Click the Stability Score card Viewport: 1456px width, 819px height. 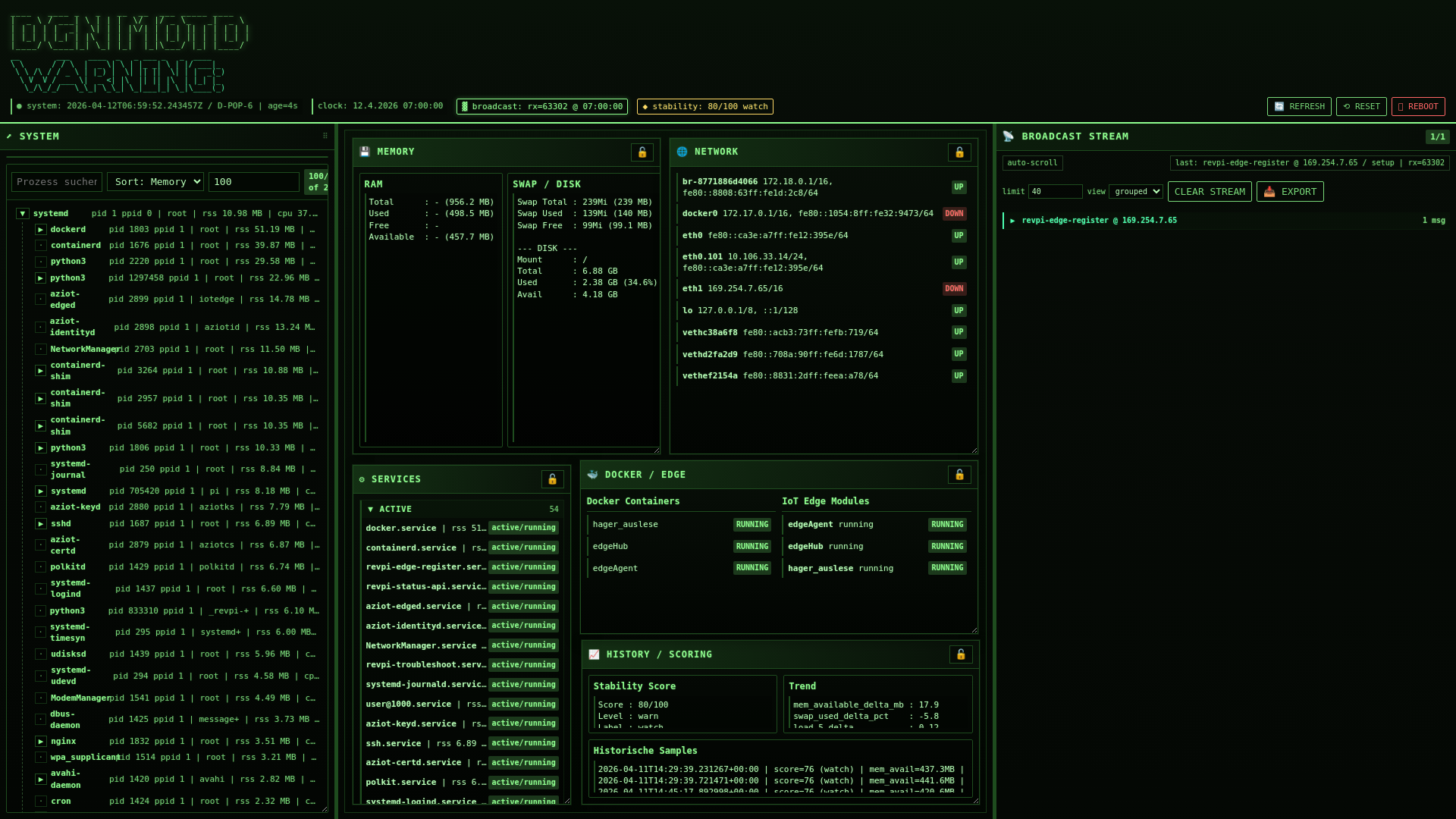tap(682, 704)
